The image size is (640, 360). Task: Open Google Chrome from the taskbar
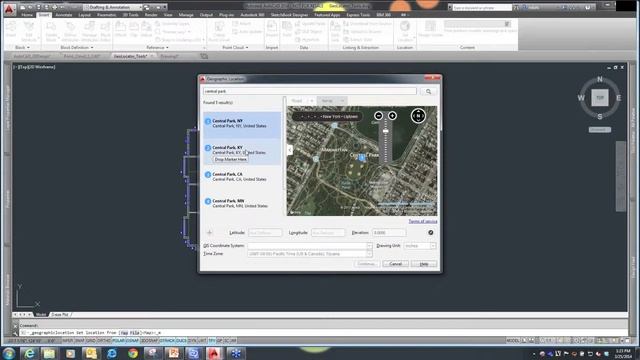[x=133, y=353]
